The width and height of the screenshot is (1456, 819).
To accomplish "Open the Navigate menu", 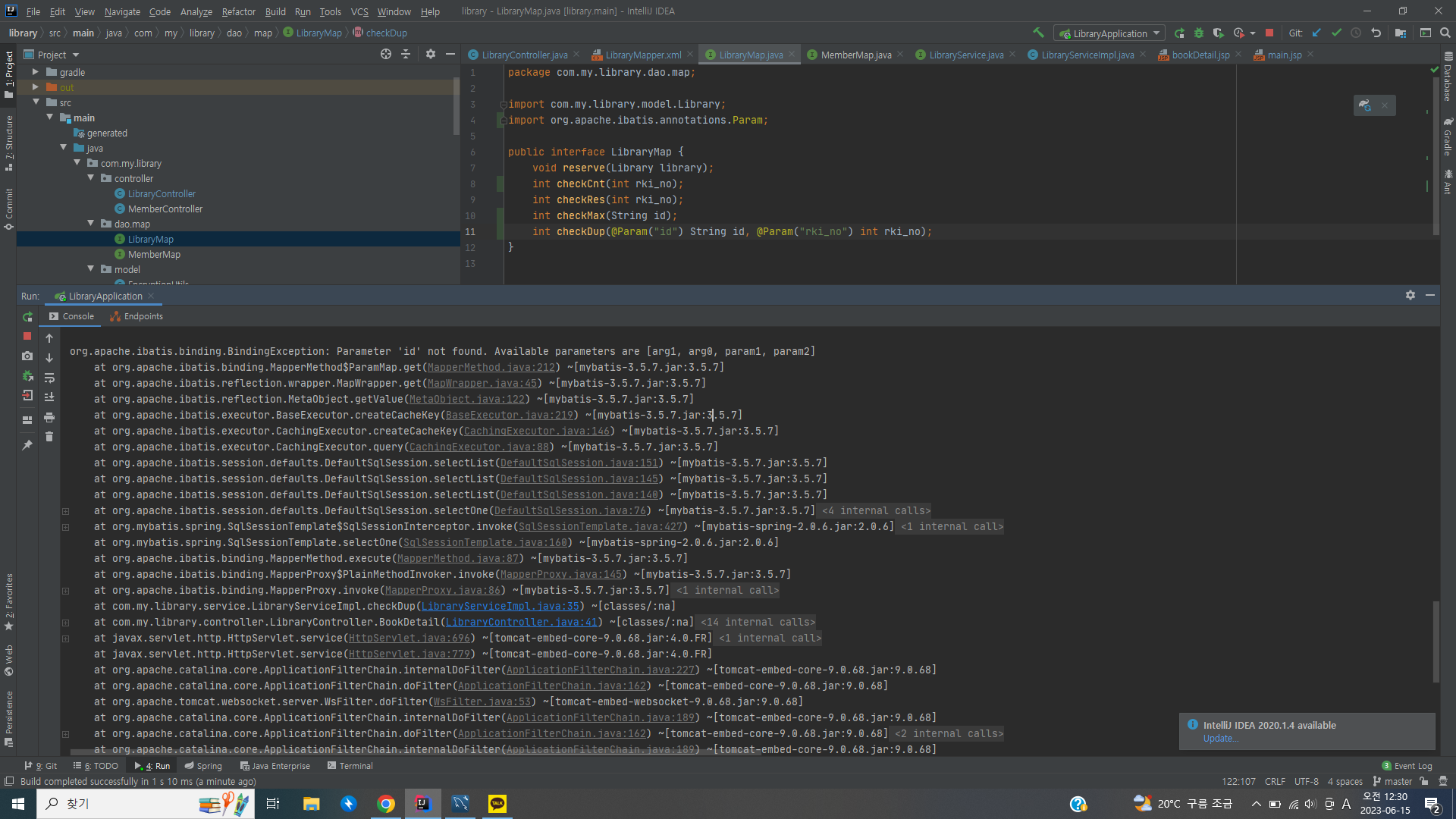I will (122, 11).
